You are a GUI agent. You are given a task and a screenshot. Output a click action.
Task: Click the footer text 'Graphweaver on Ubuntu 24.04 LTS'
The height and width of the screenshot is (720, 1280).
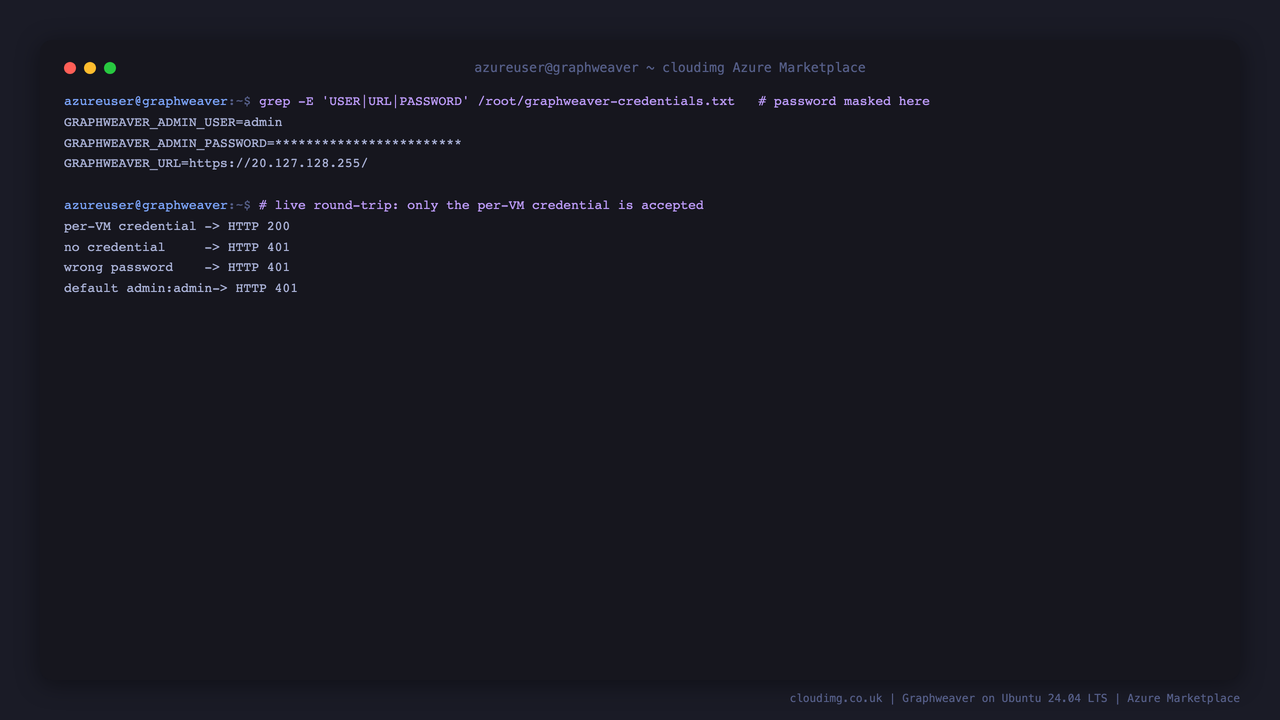click(1005, 698)
